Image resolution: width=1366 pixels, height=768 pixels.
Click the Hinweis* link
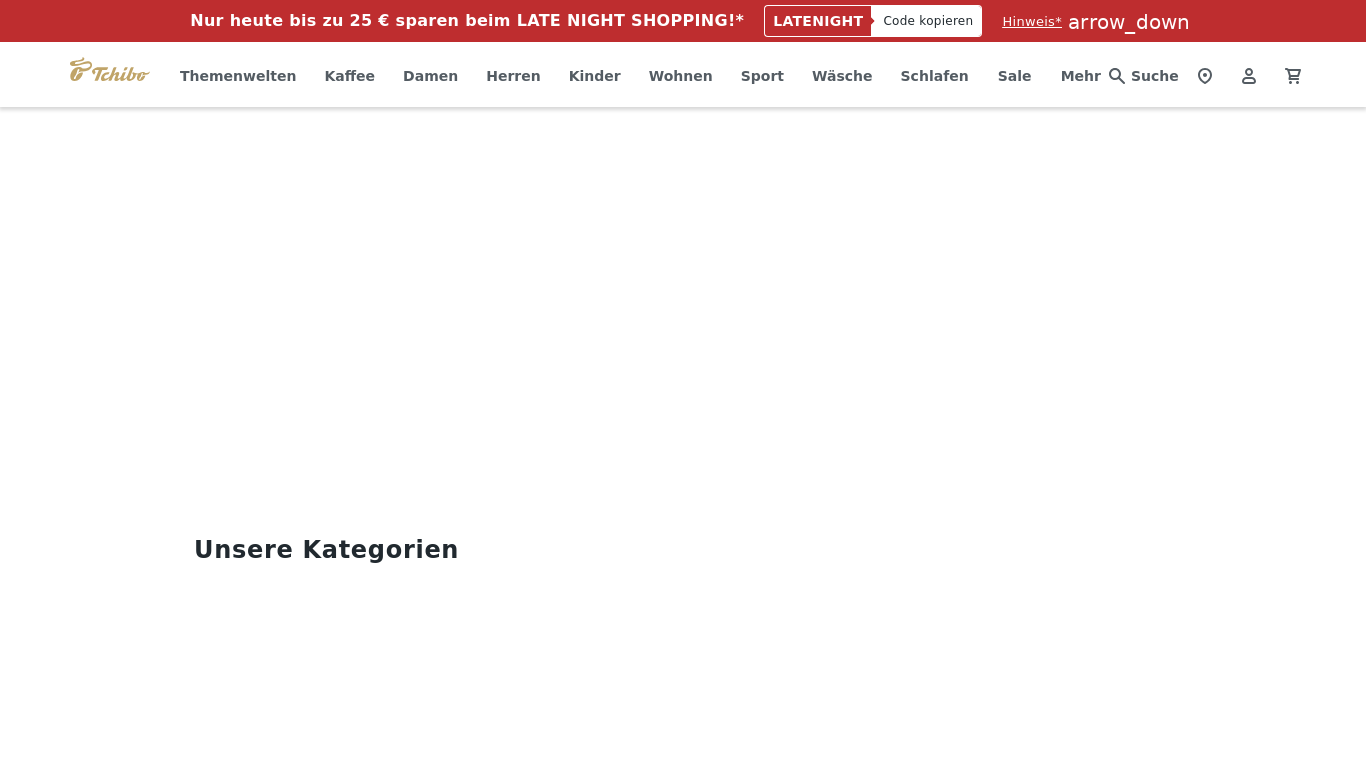1032,22
